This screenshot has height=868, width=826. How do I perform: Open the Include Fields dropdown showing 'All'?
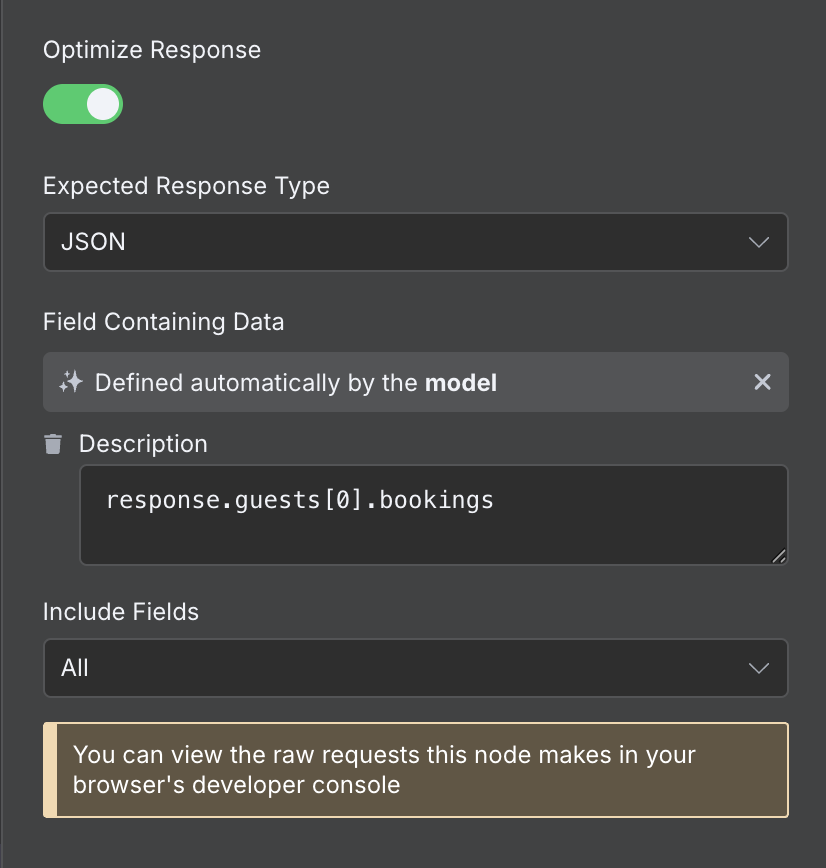[x=415, y=668]
